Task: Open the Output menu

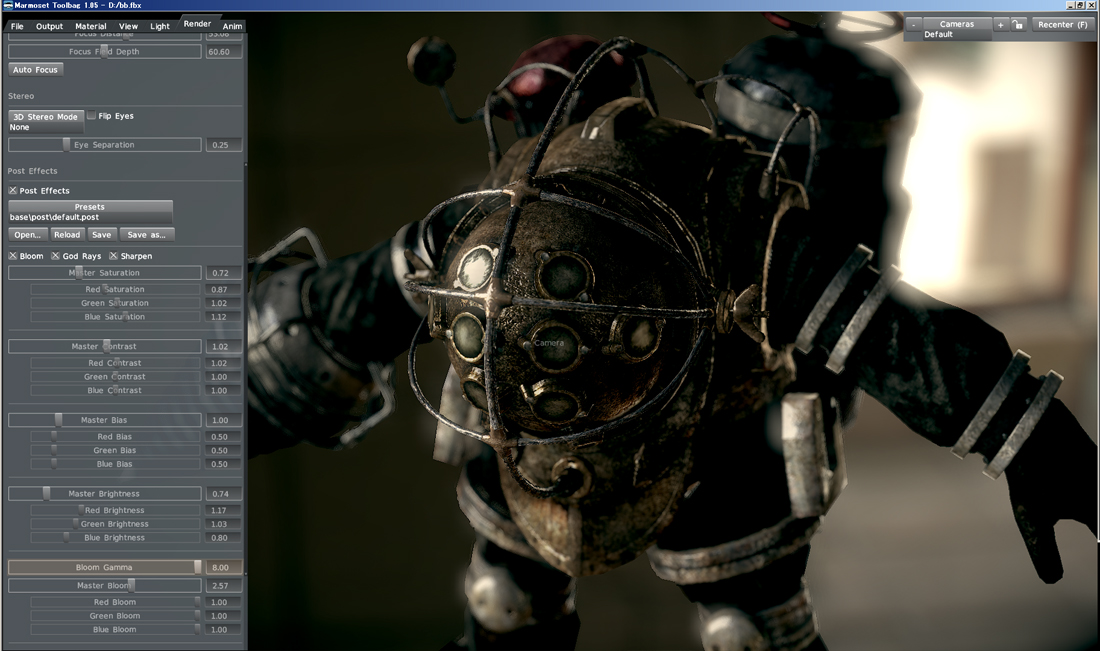Action: [49, 26]
